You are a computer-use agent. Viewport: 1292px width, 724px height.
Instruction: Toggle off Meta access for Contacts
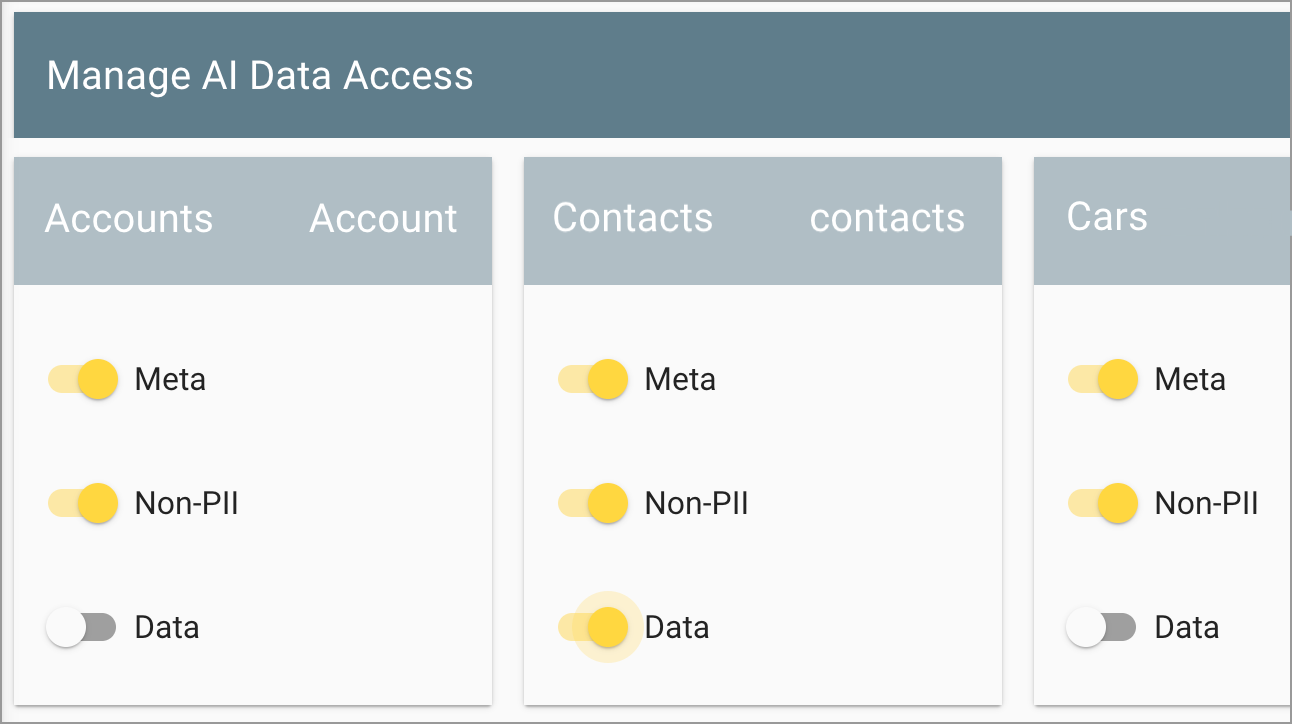tap(592, 379)
